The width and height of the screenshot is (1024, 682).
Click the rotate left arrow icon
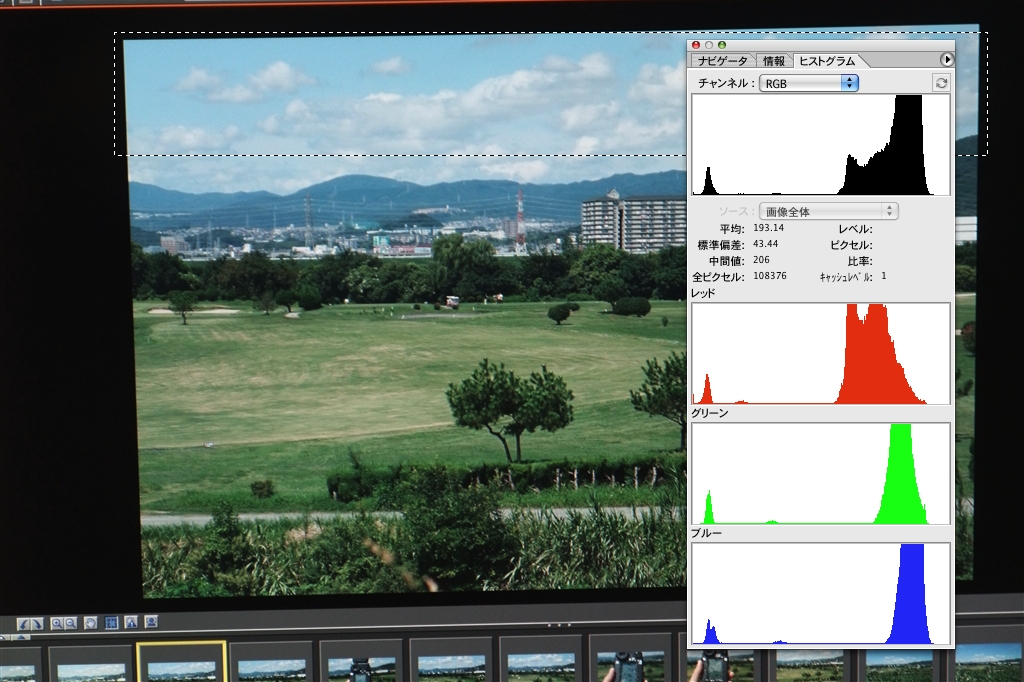(22, 623)
